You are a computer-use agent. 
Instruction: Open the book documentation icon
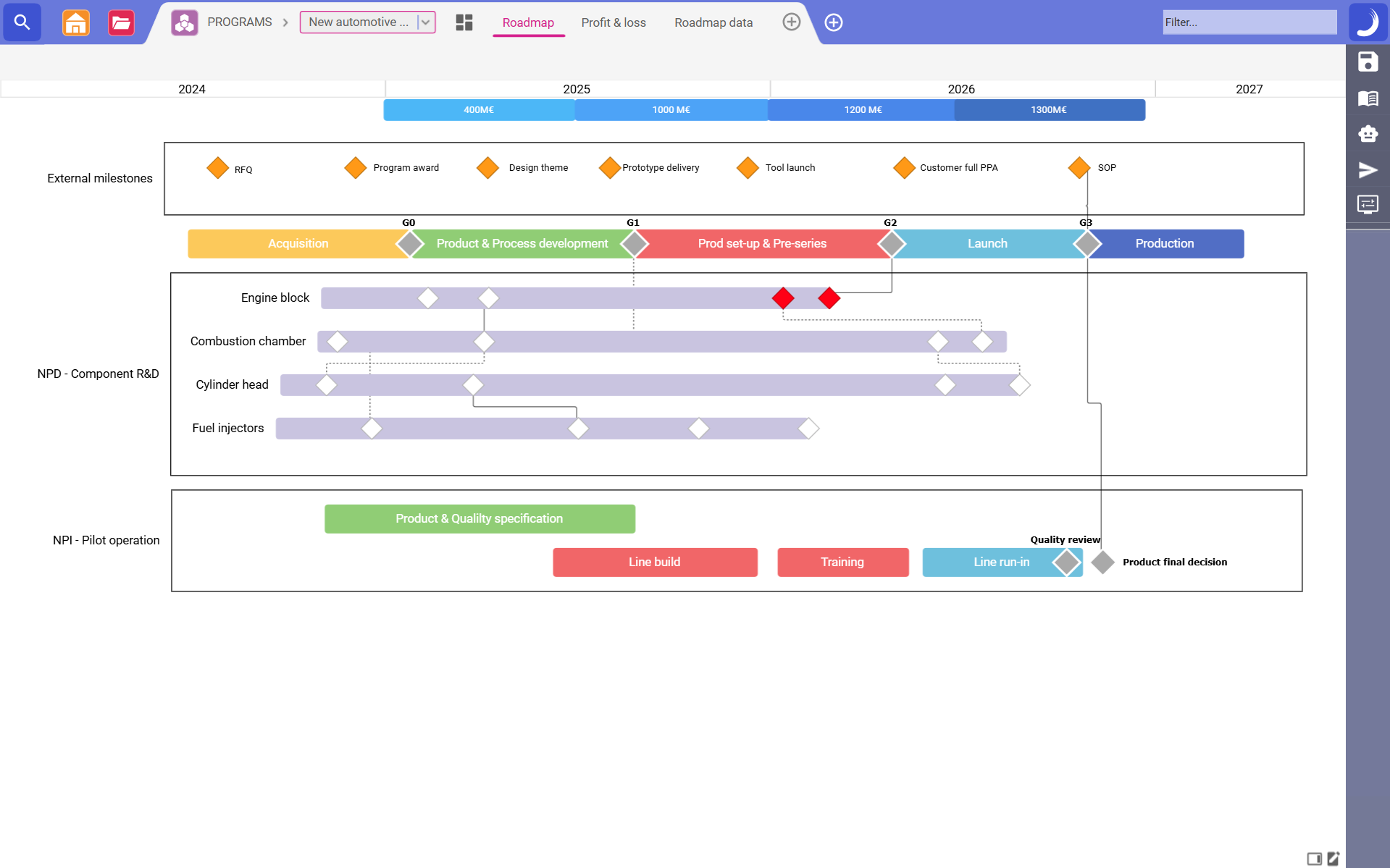1368,98
